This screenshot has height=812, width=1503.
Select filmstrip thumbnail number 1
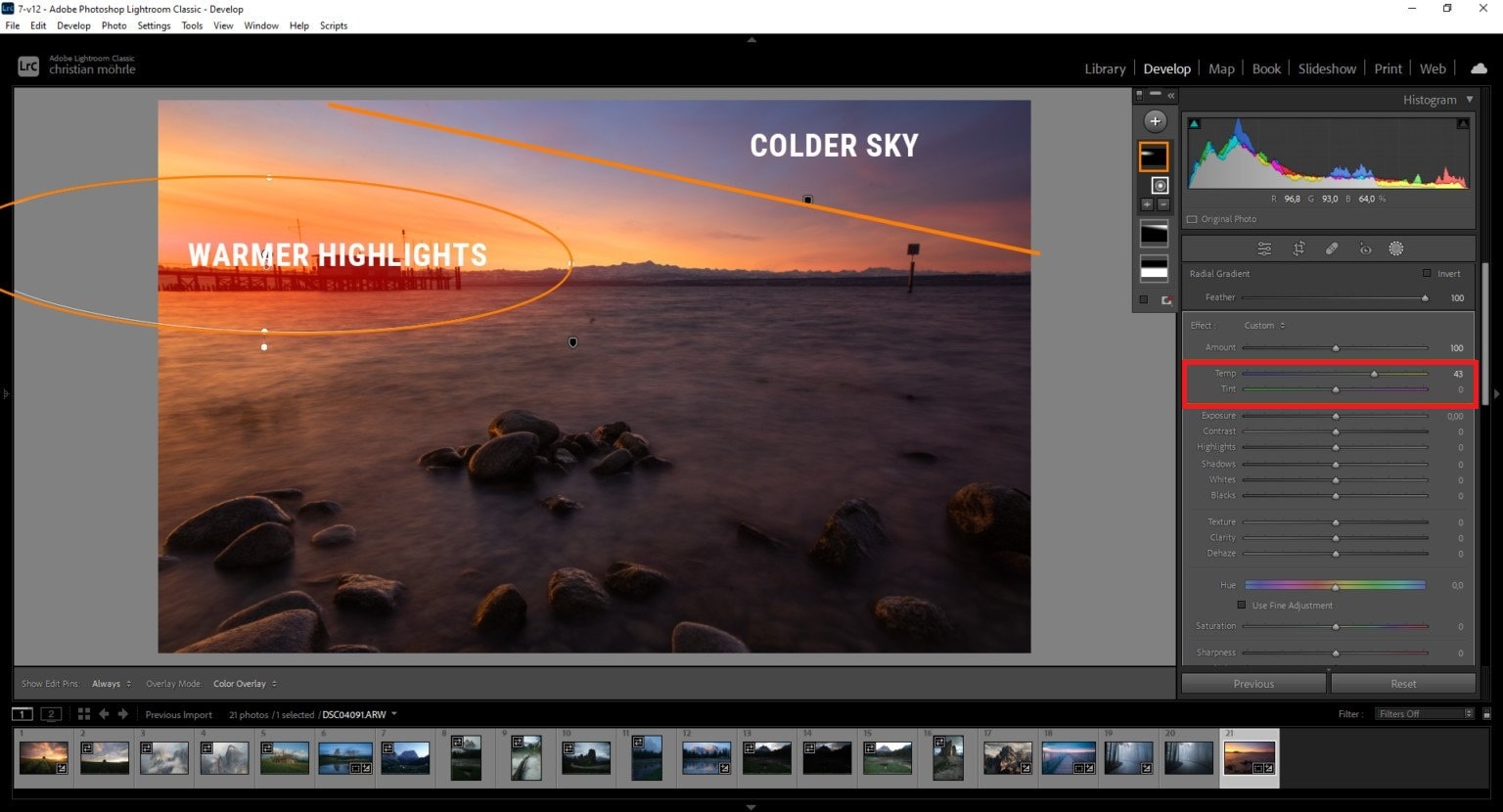point(44,757)
